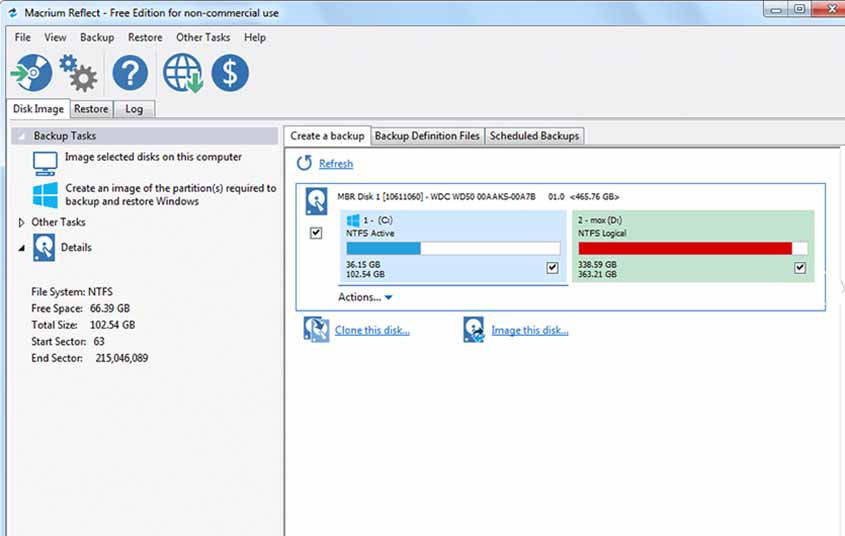Click the MBR Disk 1 header text
The width and height of the screenshot is (845, 536).
[478, 197]
